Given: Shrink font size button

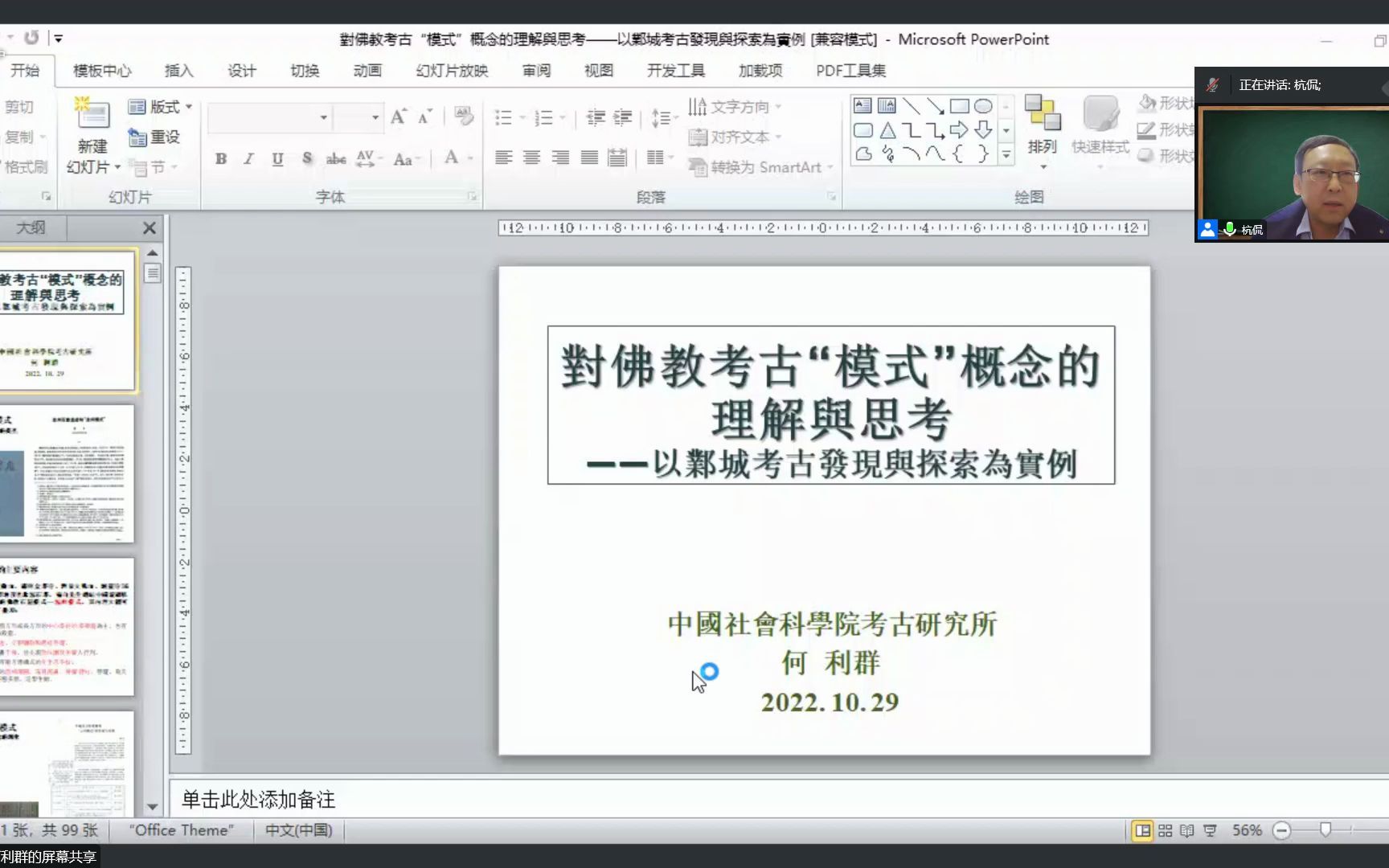Looking at the screenshot, I should (x=424, y=117).
